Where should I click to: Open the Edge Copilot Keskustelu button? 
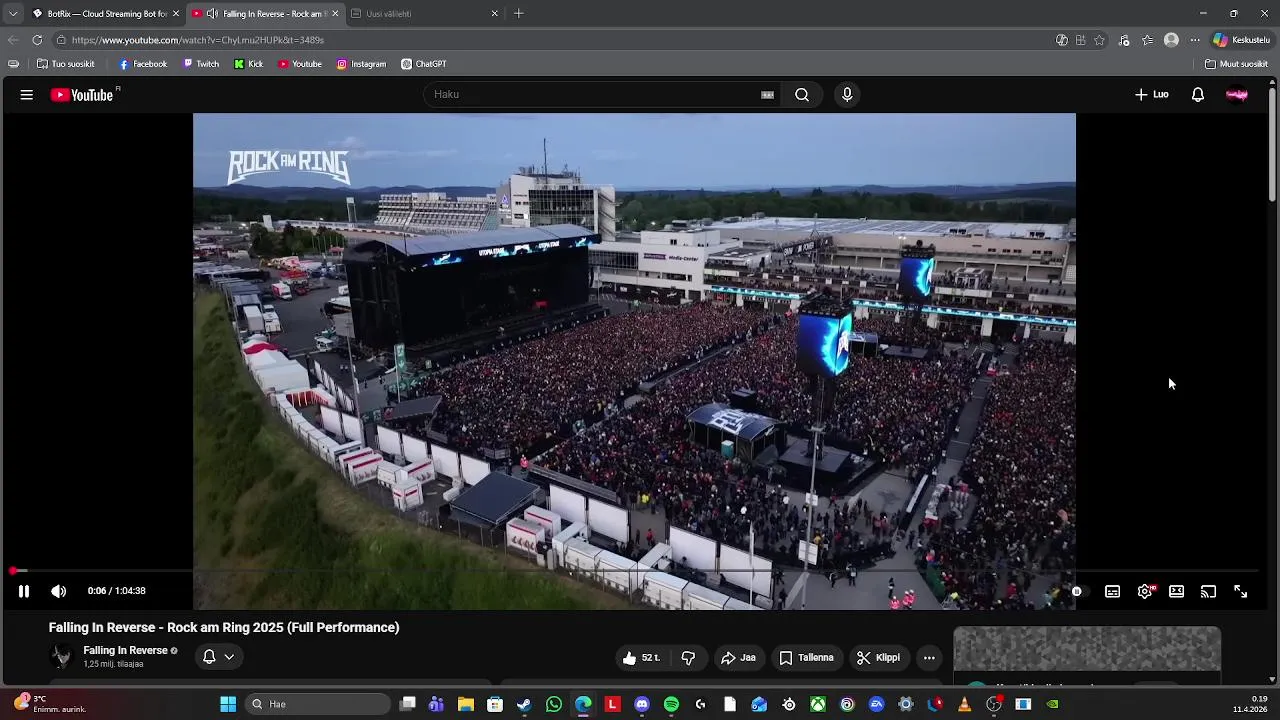click(x=1241, y=40)
